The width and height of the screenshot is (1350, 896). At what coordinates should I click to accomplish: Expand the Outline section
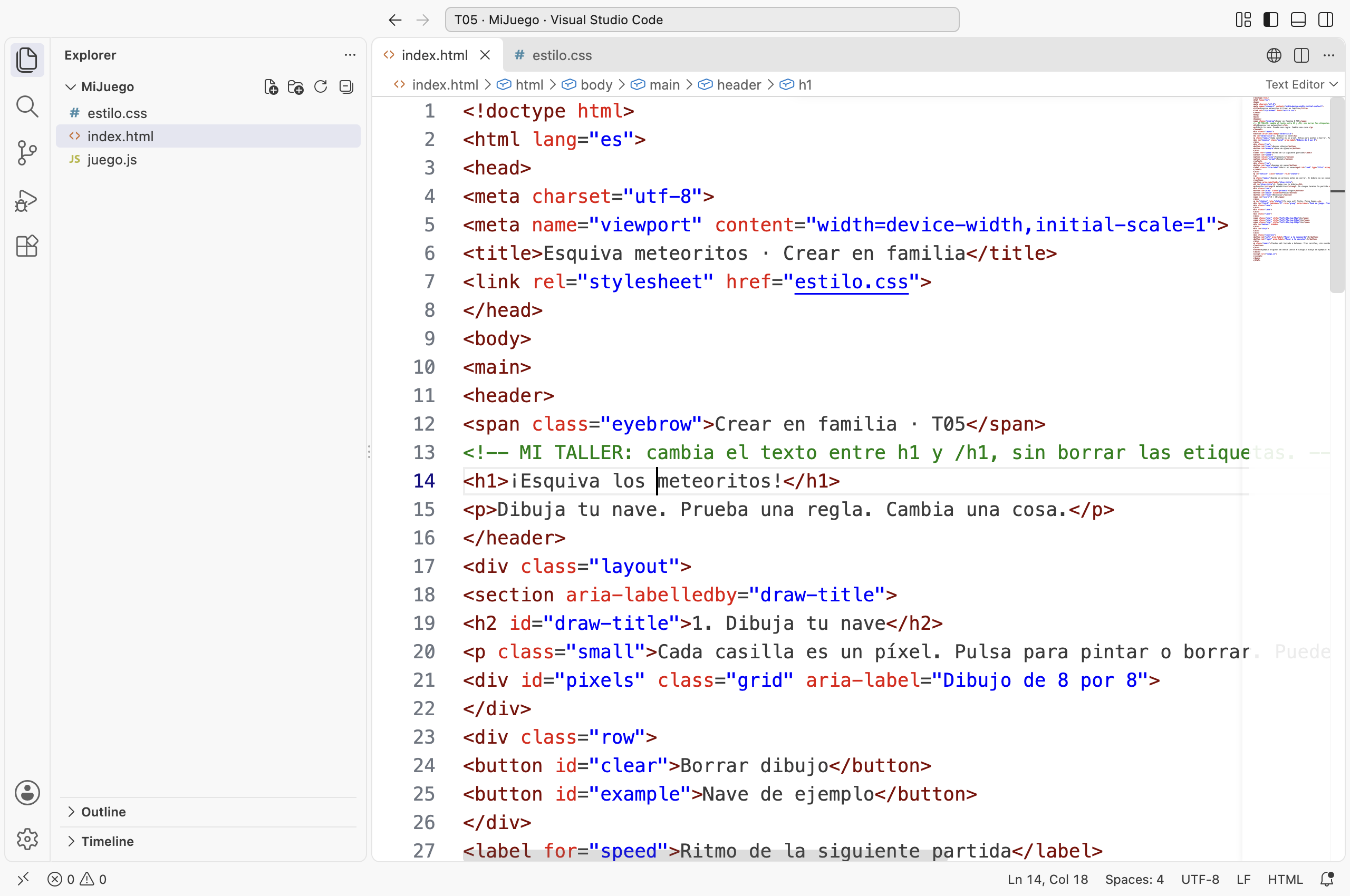pos(208,812)
